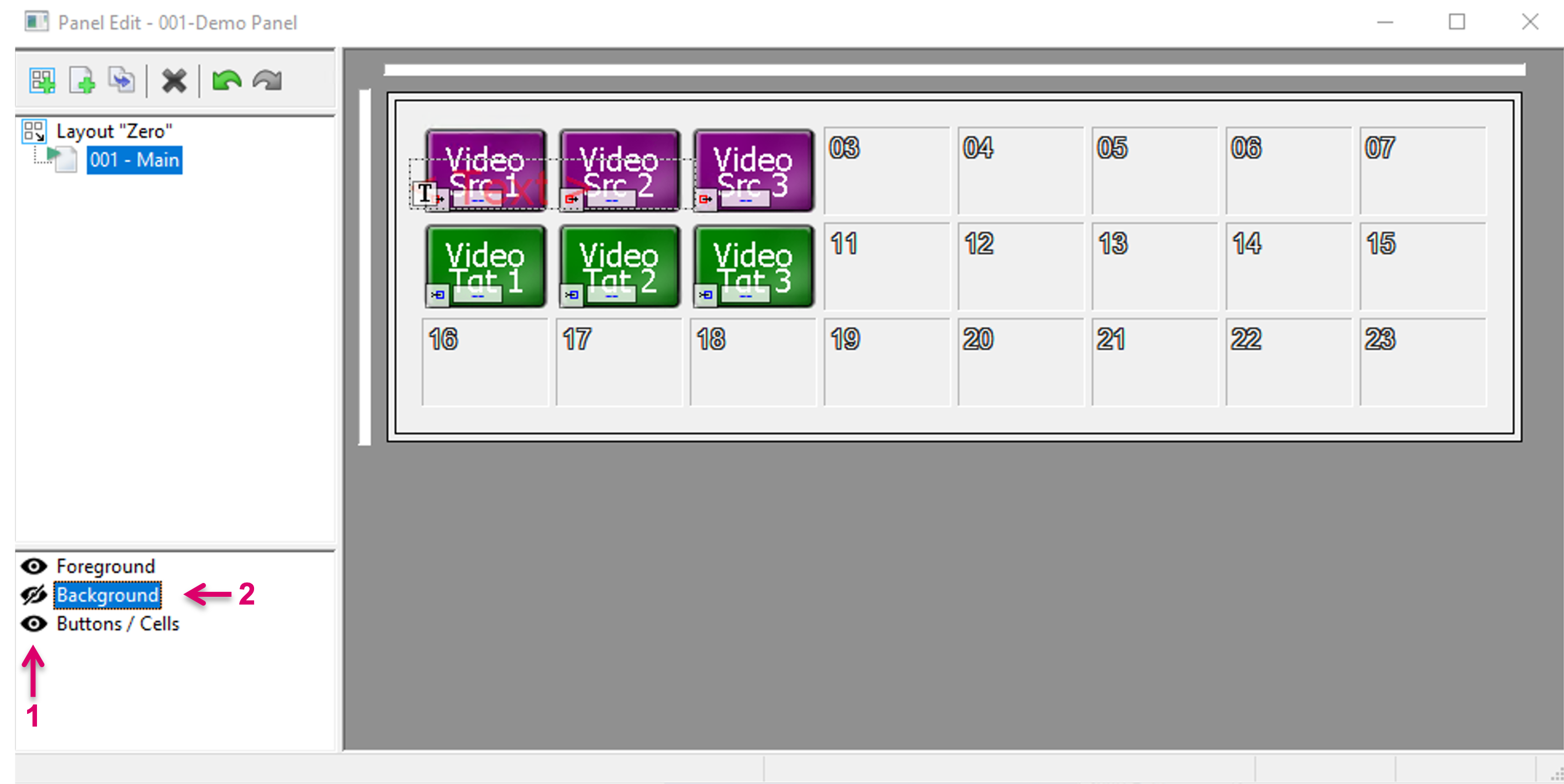Click empty cell 20 in the grid
Viewport: 1564px width, 784px height.
1021,362
